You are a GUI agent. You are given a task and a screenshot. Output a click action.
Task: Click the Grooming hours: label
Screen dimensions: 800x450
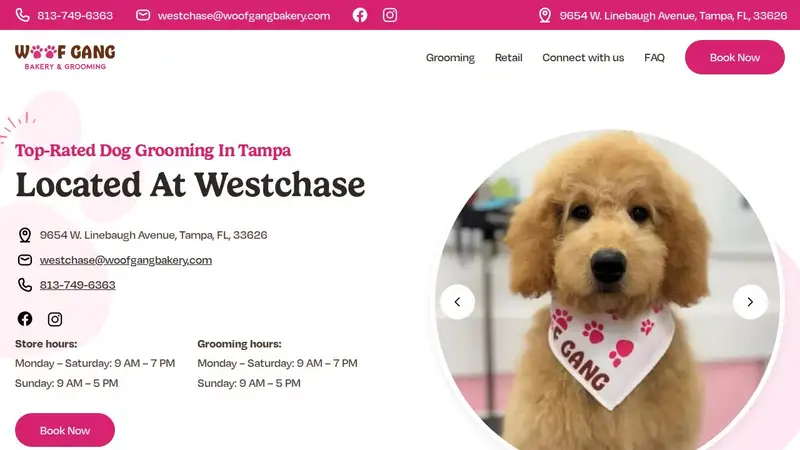239,344
